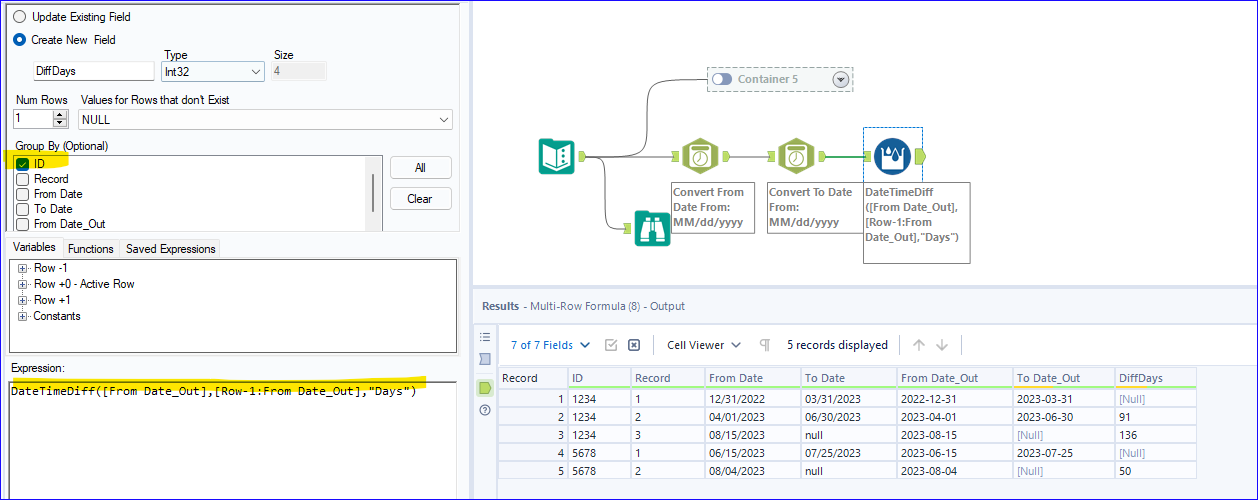Toggle the ID group-by checkbox
Viewport: 1258px width, 500px height.
(x=22, y=164)
